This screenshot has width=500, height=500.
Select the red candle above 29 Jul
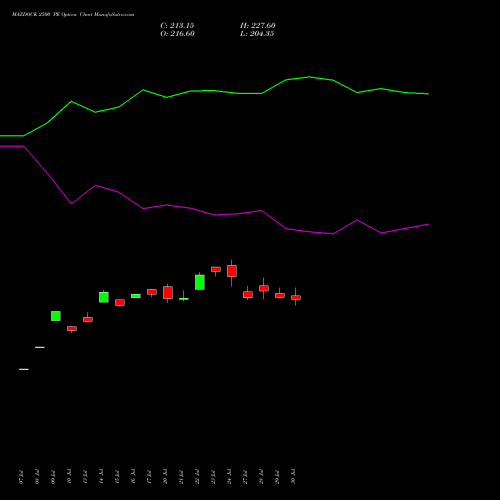click(x=280, y=295)
